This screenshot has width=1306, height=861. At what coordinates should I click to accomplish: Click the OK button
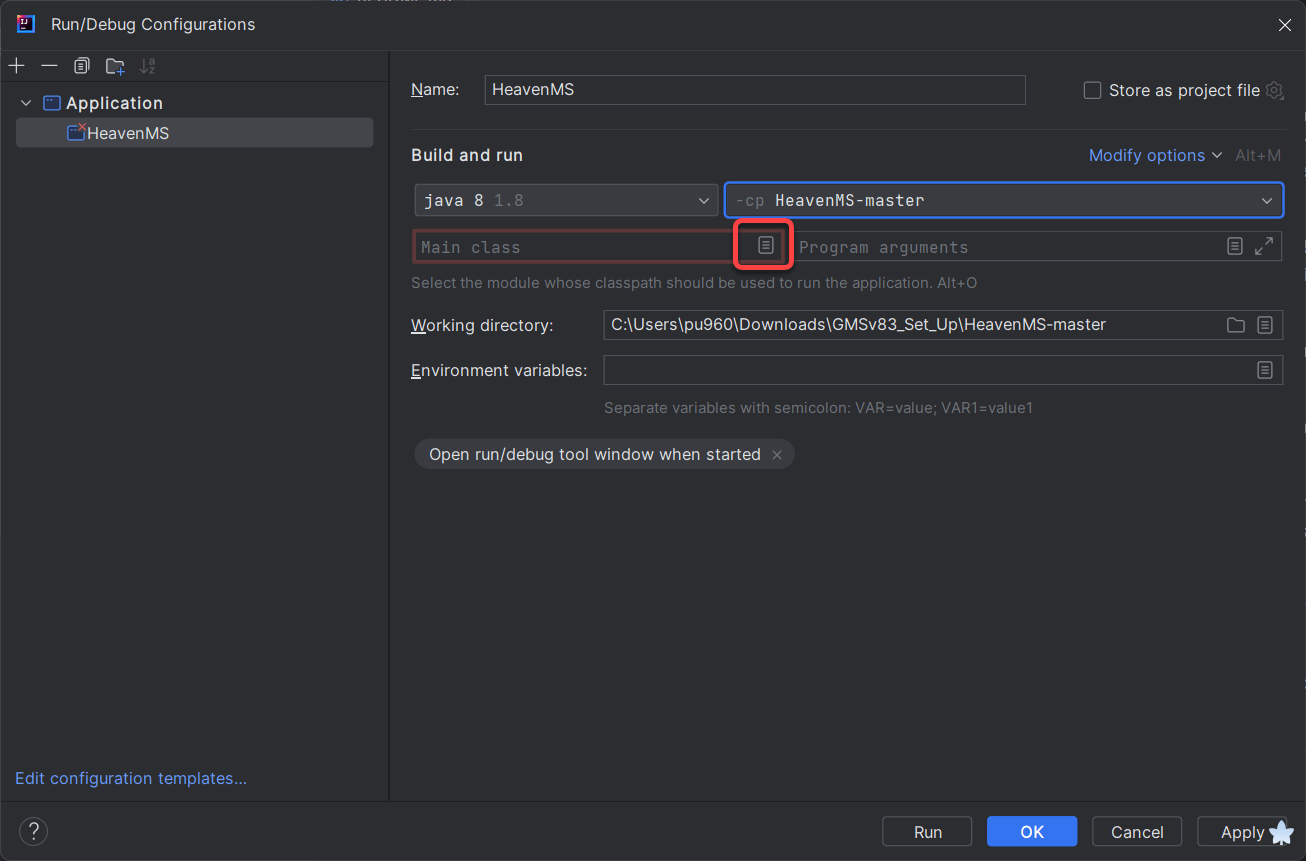pos(1032,832)
